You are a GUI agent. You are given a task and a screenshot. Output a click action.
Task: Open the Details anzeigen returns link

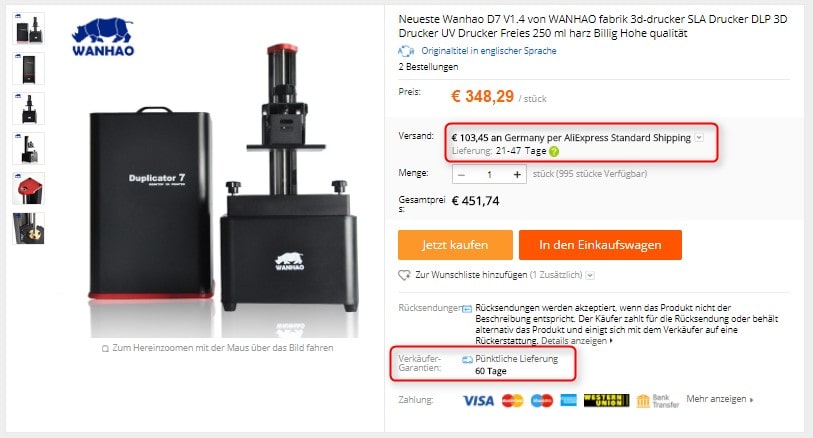(x=577, y=341)
